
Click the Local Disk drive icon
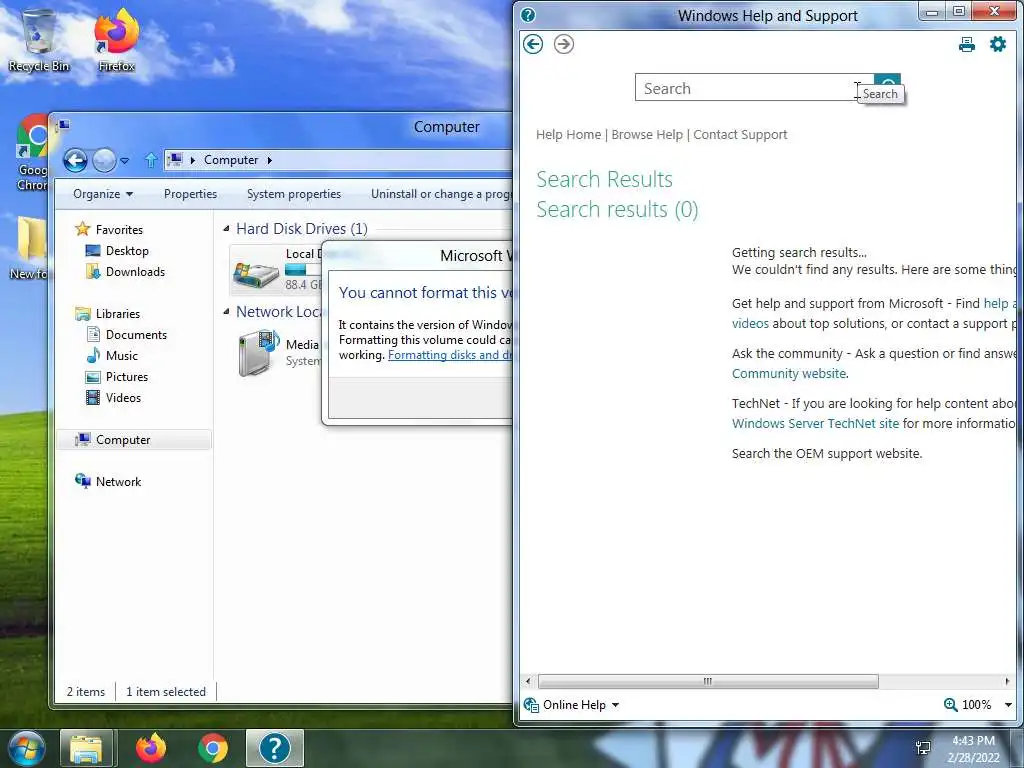tap(256, 273)
